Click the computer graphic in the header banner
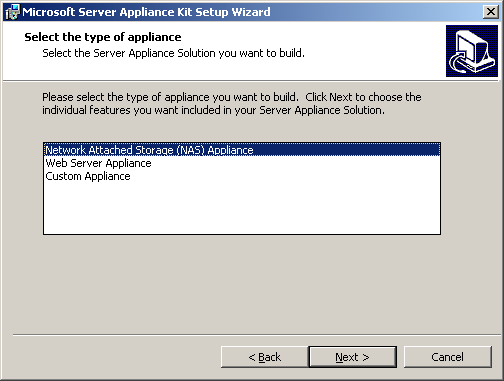504x381 pixels. pyautogui.click(x=472, y=51)
